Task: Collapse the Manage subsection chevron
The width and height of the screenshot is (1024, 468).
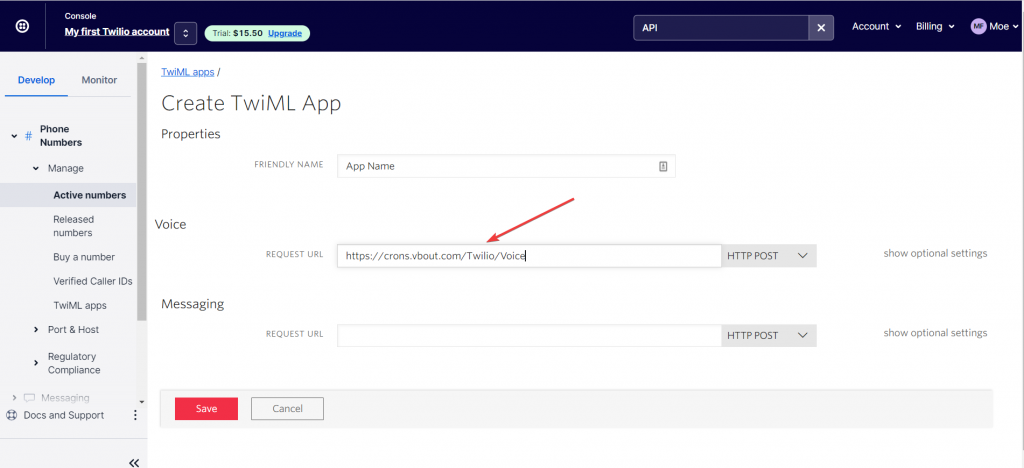Action: pyautogui.click(x=37, y=168)
